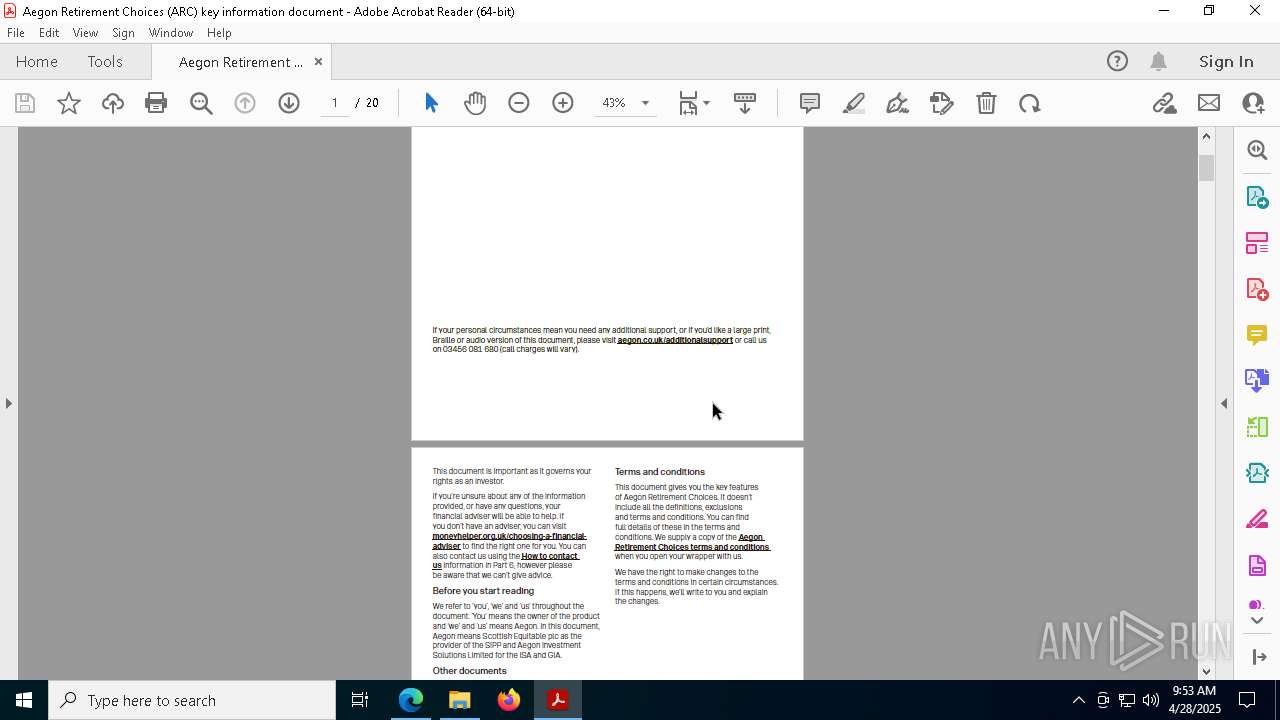Open the search tool in right pane
Viewport: 1280px width, 720px height.
tap(1257, 150)
